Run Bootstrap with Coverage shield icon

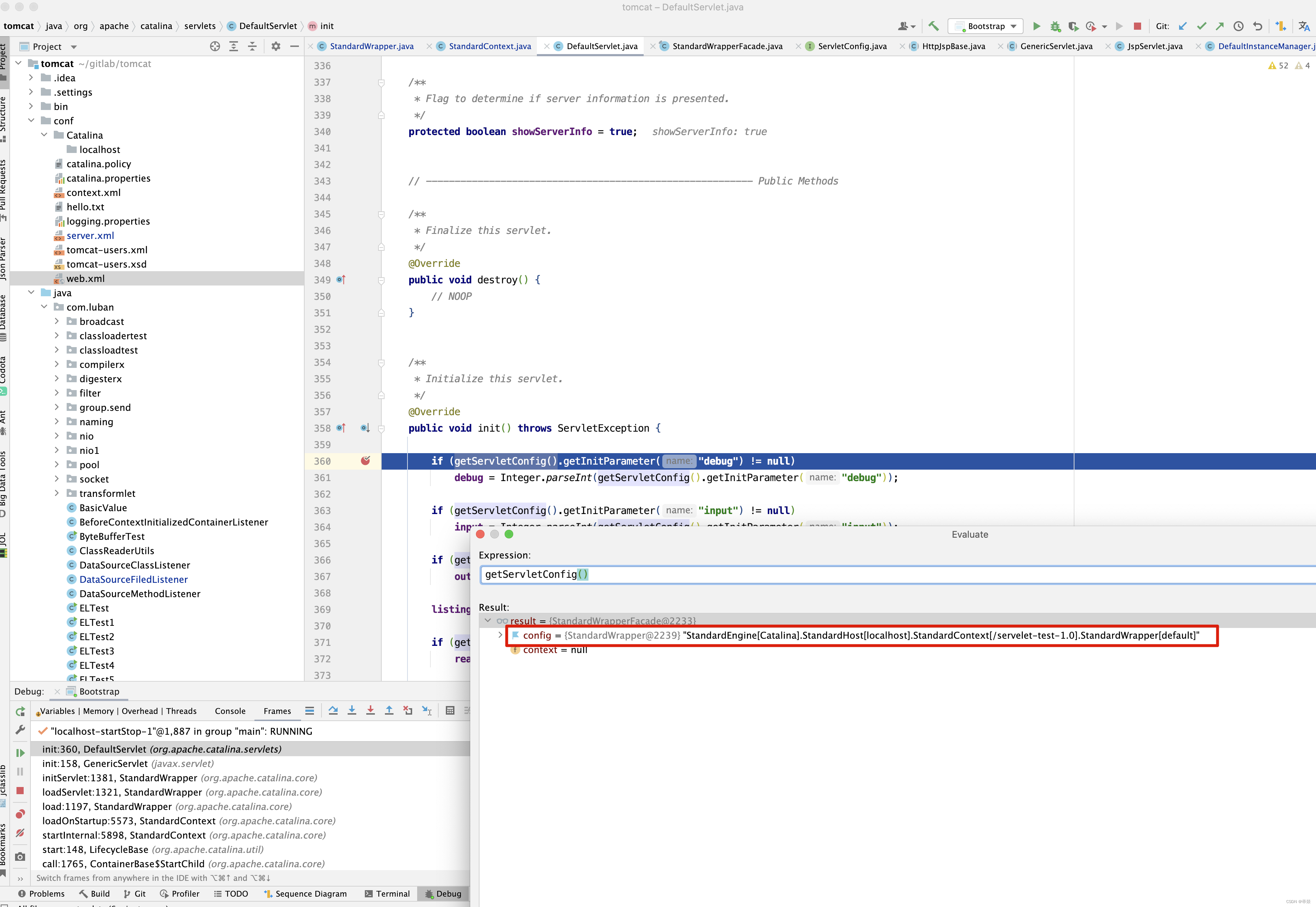click(x=1073, y=26)
